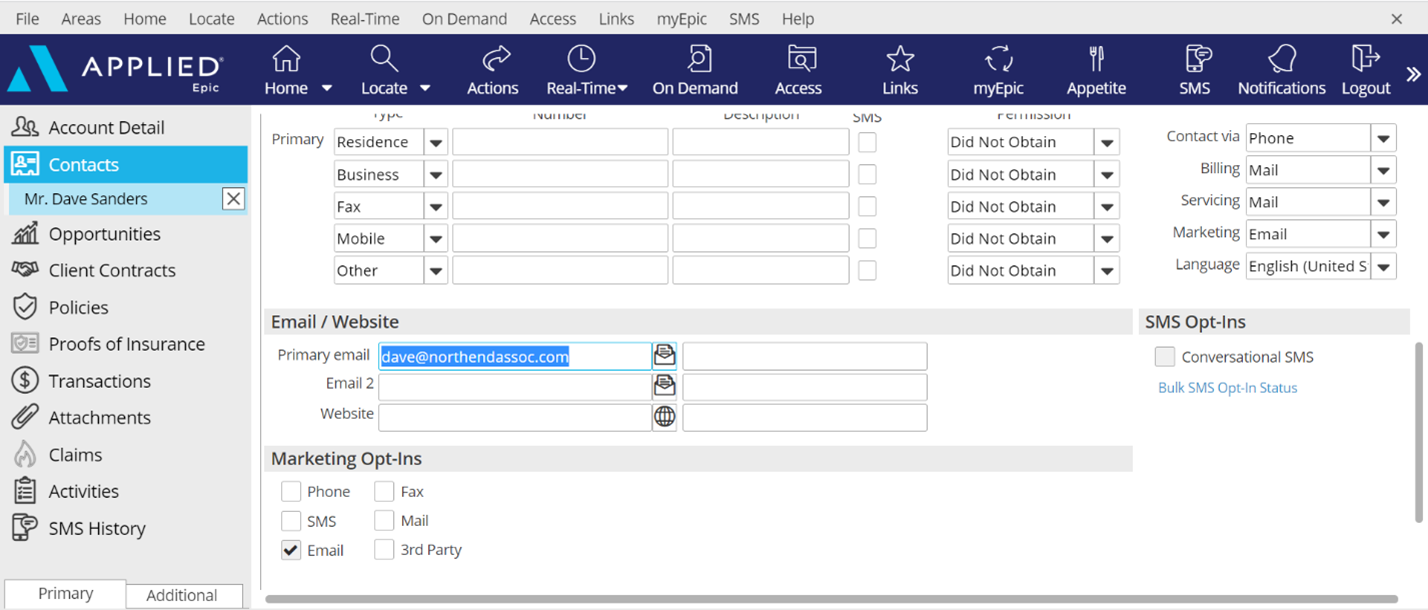Open the Website globe icon

664,416
